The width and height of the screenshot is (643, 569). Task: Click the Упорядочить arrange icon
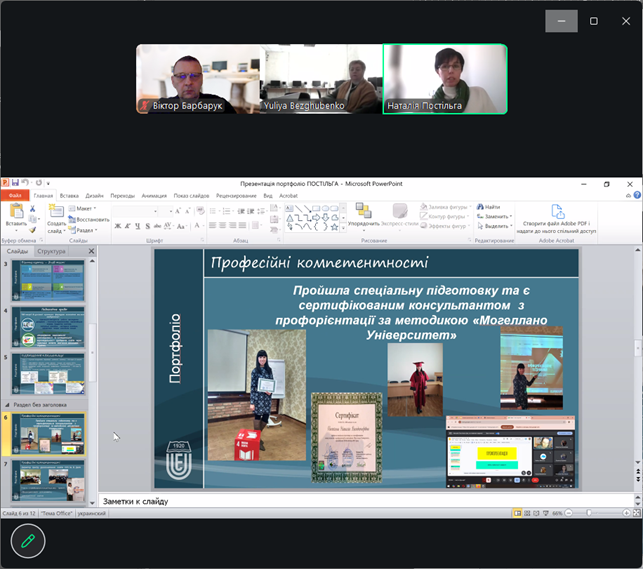363,210
